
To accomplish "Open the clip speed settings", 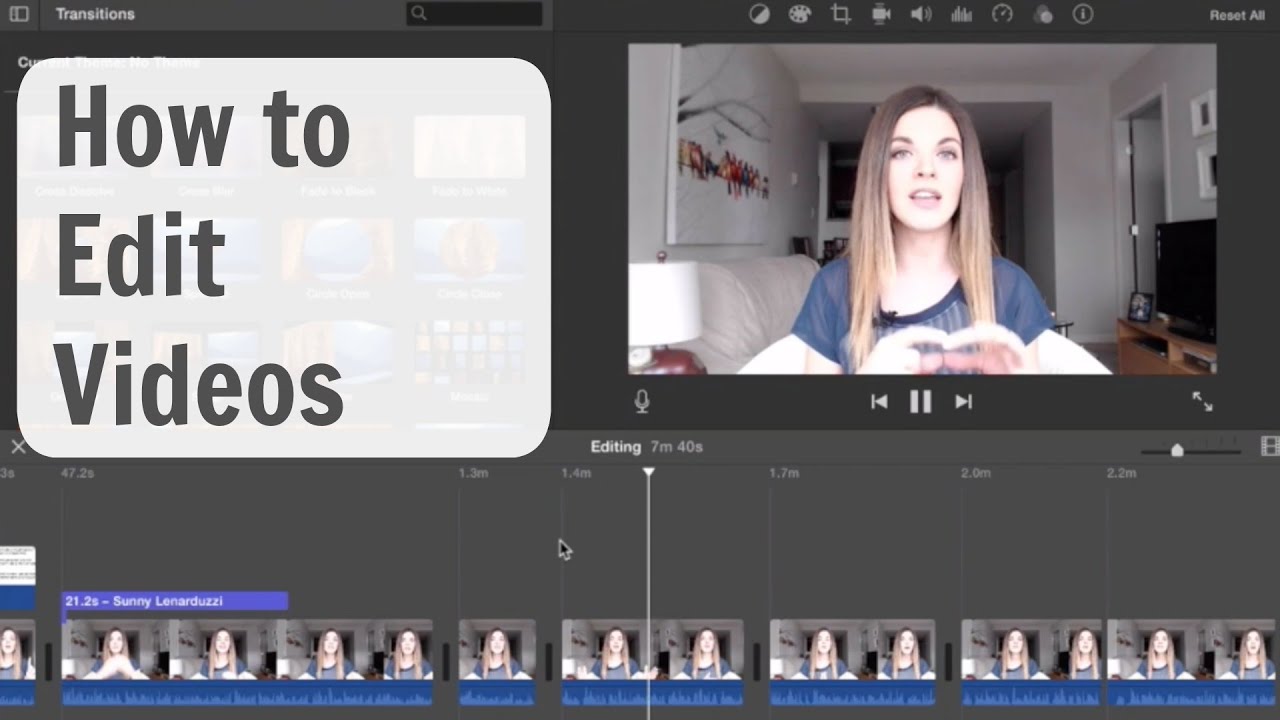I will [x=1002, y=14].
